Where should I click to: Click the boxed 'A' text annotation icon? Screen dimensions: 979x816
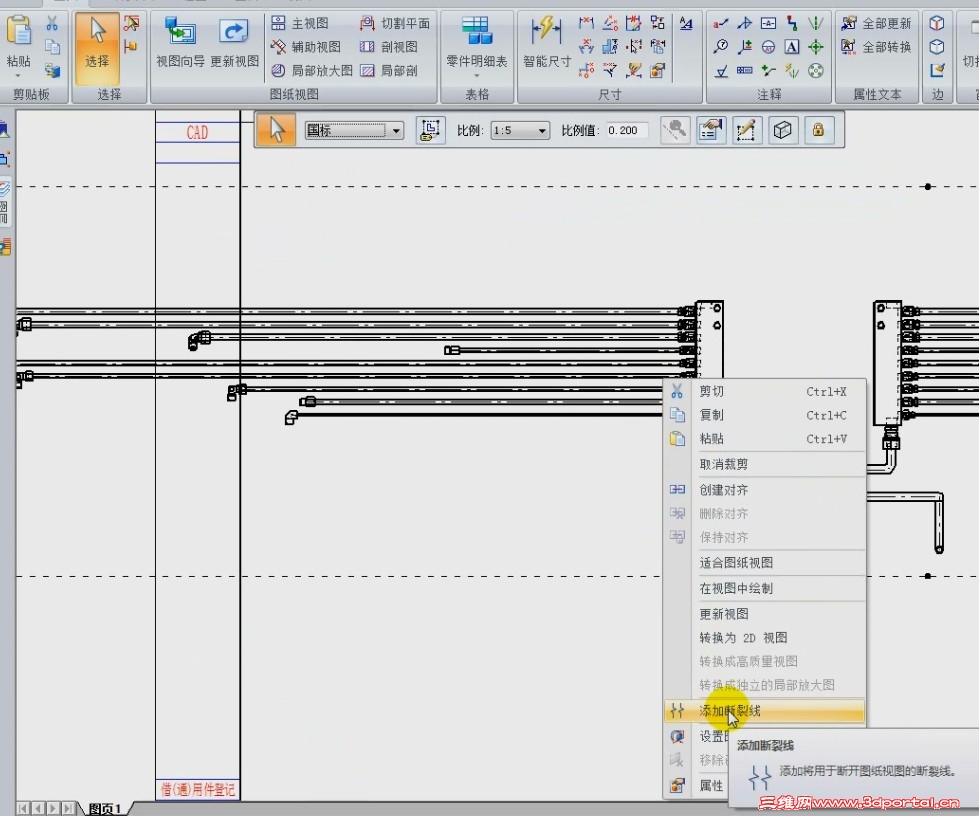click(792, 47)
